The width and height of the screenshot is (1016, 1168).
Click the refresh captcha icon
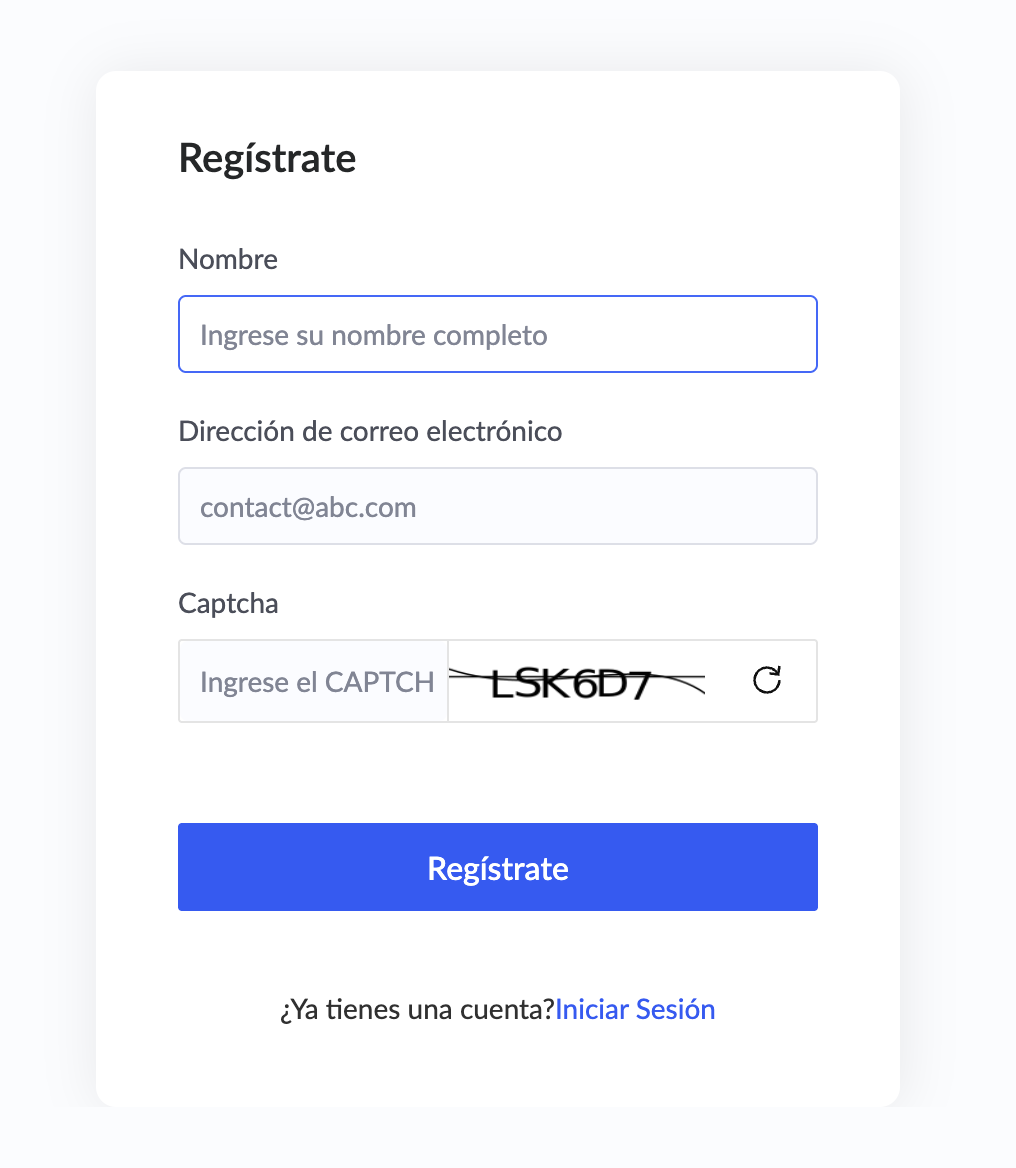click(x=766, y=680)
